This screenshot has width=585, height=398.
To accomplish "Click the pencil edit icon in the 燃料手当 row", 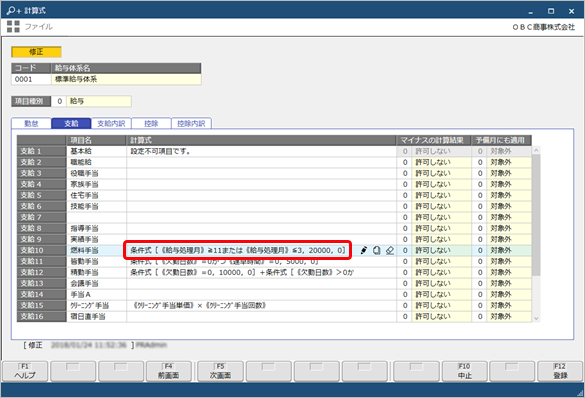I will pos(364,250).
